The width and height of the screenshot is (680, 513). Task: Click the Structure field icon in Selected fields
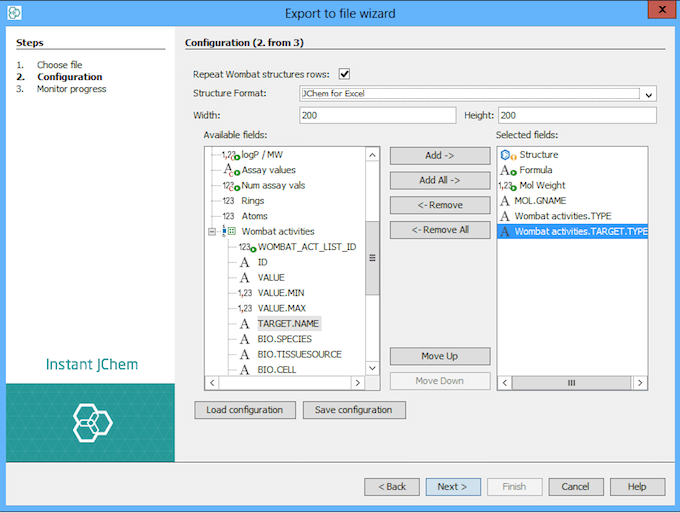tap(507, 155)
